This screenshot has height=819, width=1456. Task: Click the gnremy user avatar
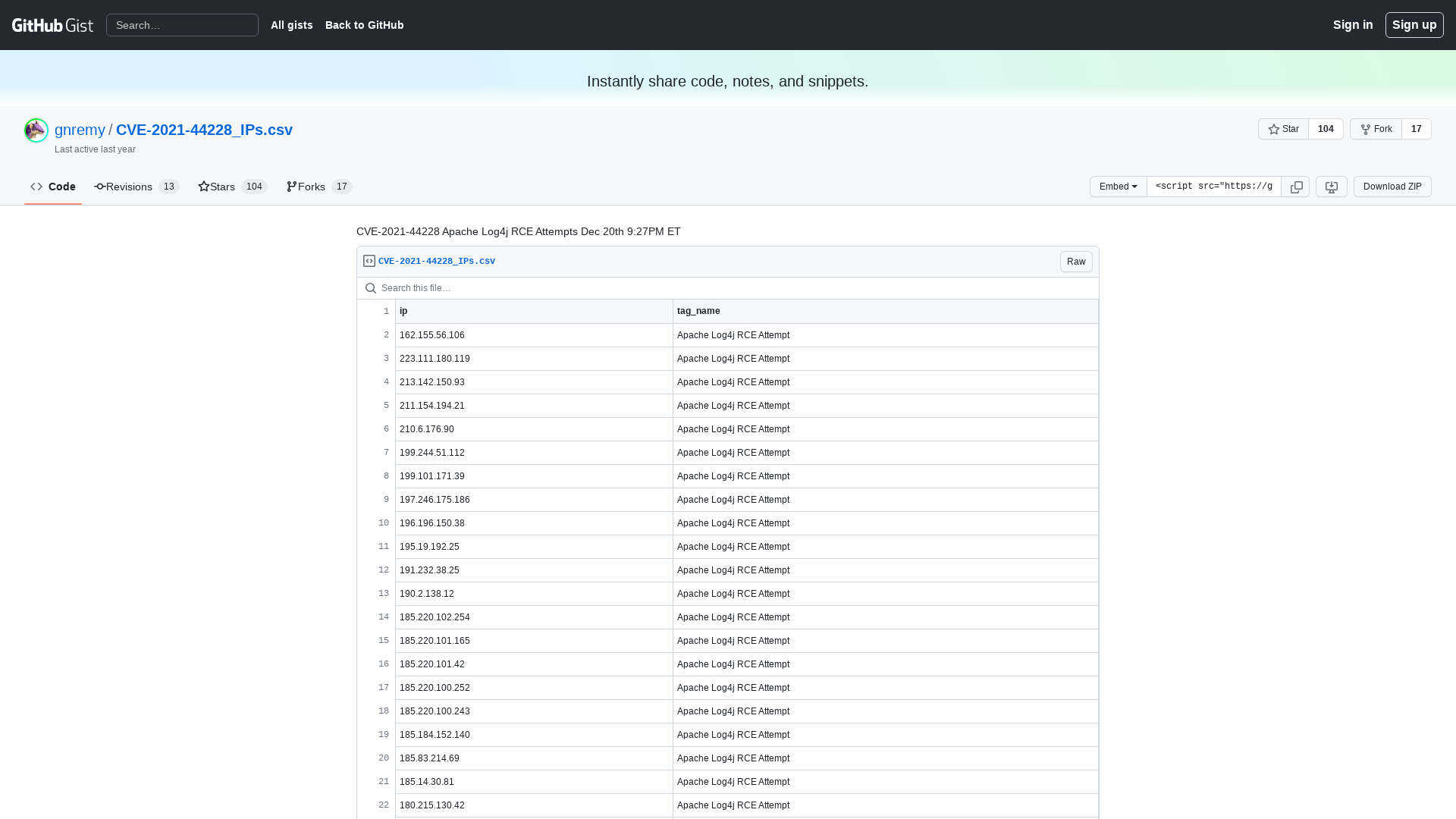(x=36, y=130)
